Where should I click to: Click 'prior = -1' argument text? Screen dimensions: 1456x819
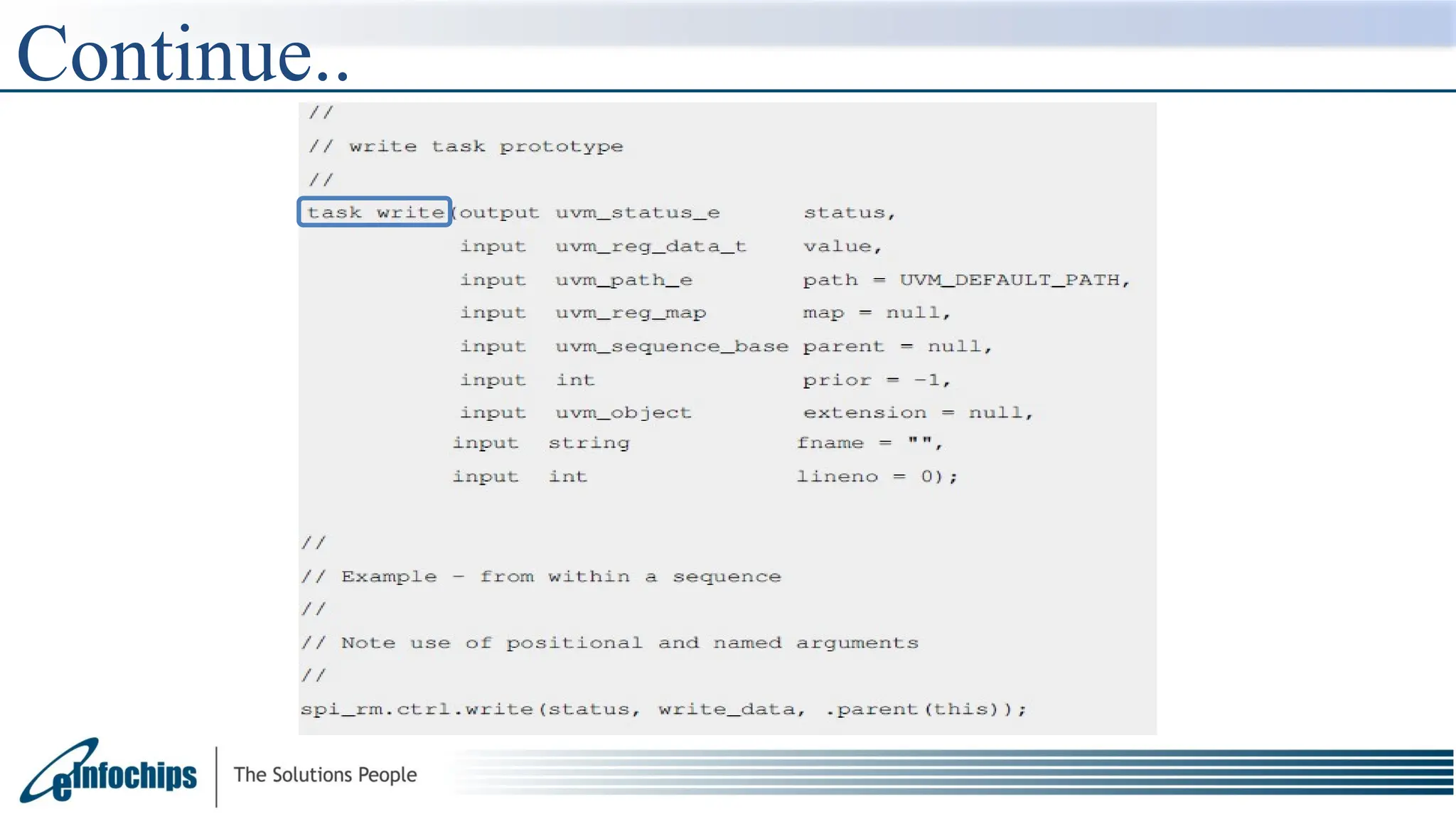[x=875, y=380]
